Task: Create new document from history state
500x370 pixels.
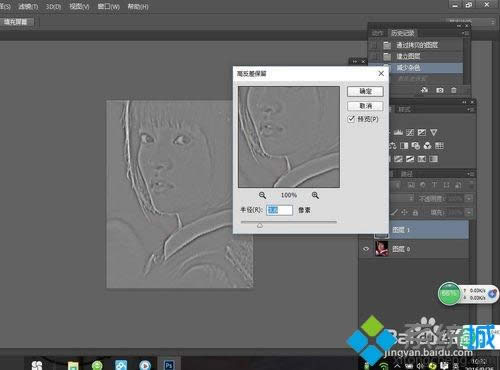Action: (424, 90)
